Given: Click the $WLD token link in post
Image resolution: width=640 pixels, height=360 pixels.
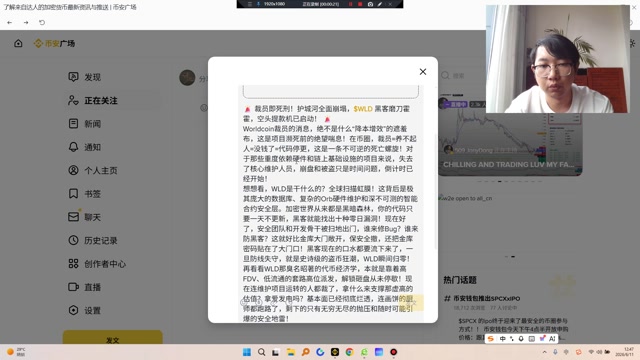Looking at the screenshot, I should [363, 109].
